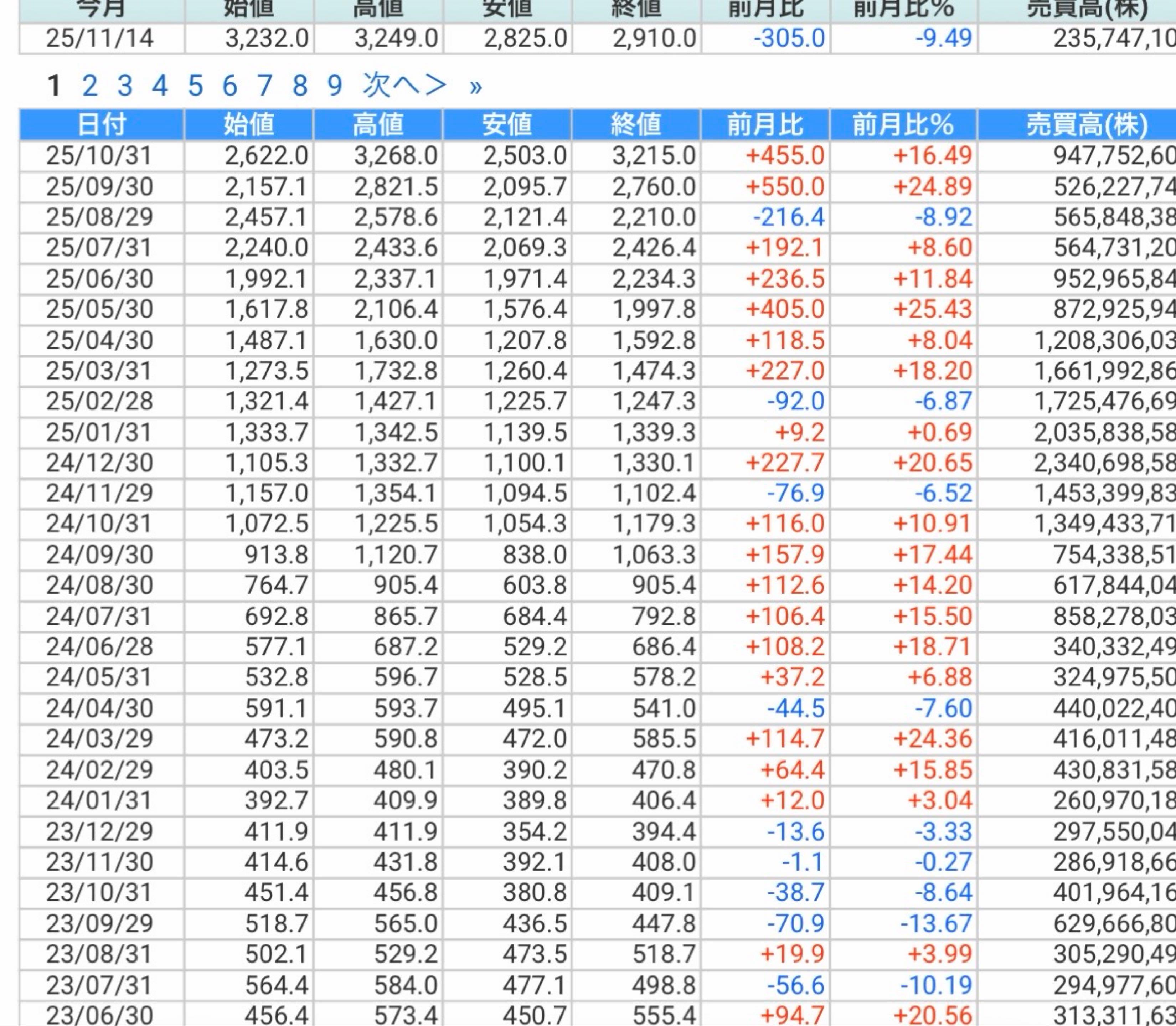Select the 24/12/30 date row
This screenshot has width=1176, height=1026.
100,463
